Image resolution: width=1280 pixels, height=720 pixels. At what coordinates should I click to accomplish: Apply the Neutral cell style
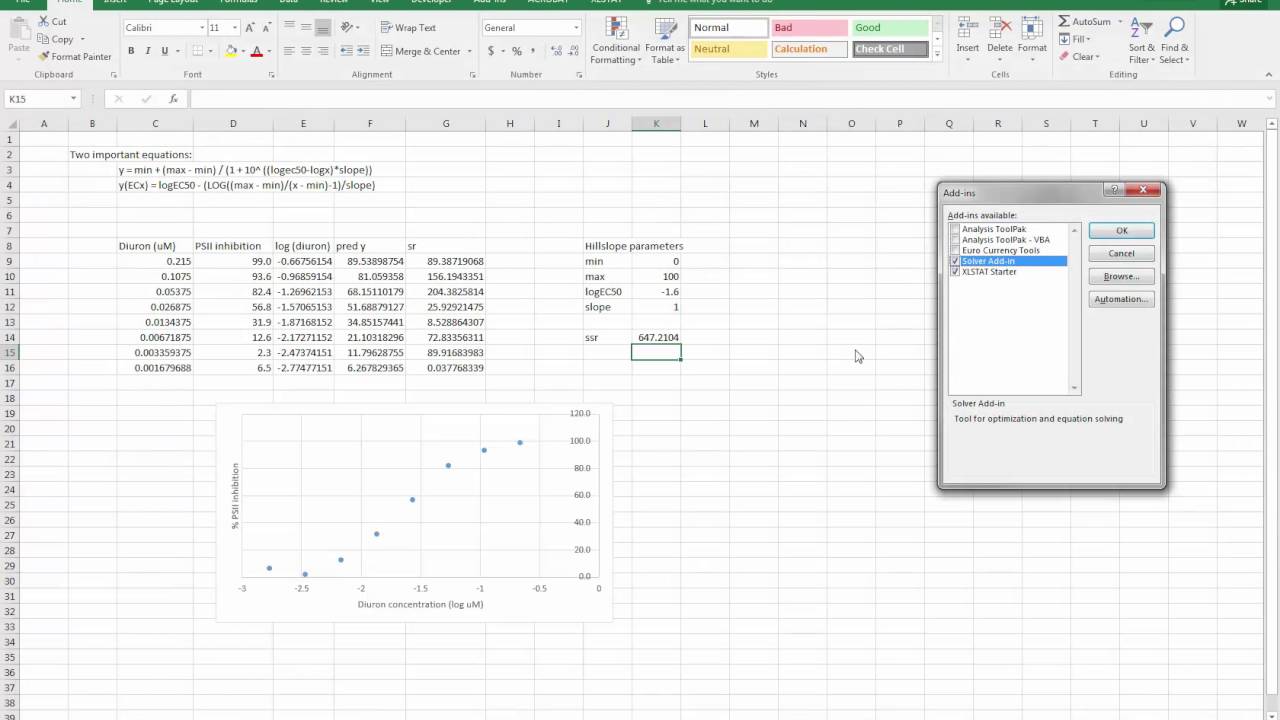(x=727, y=49)
